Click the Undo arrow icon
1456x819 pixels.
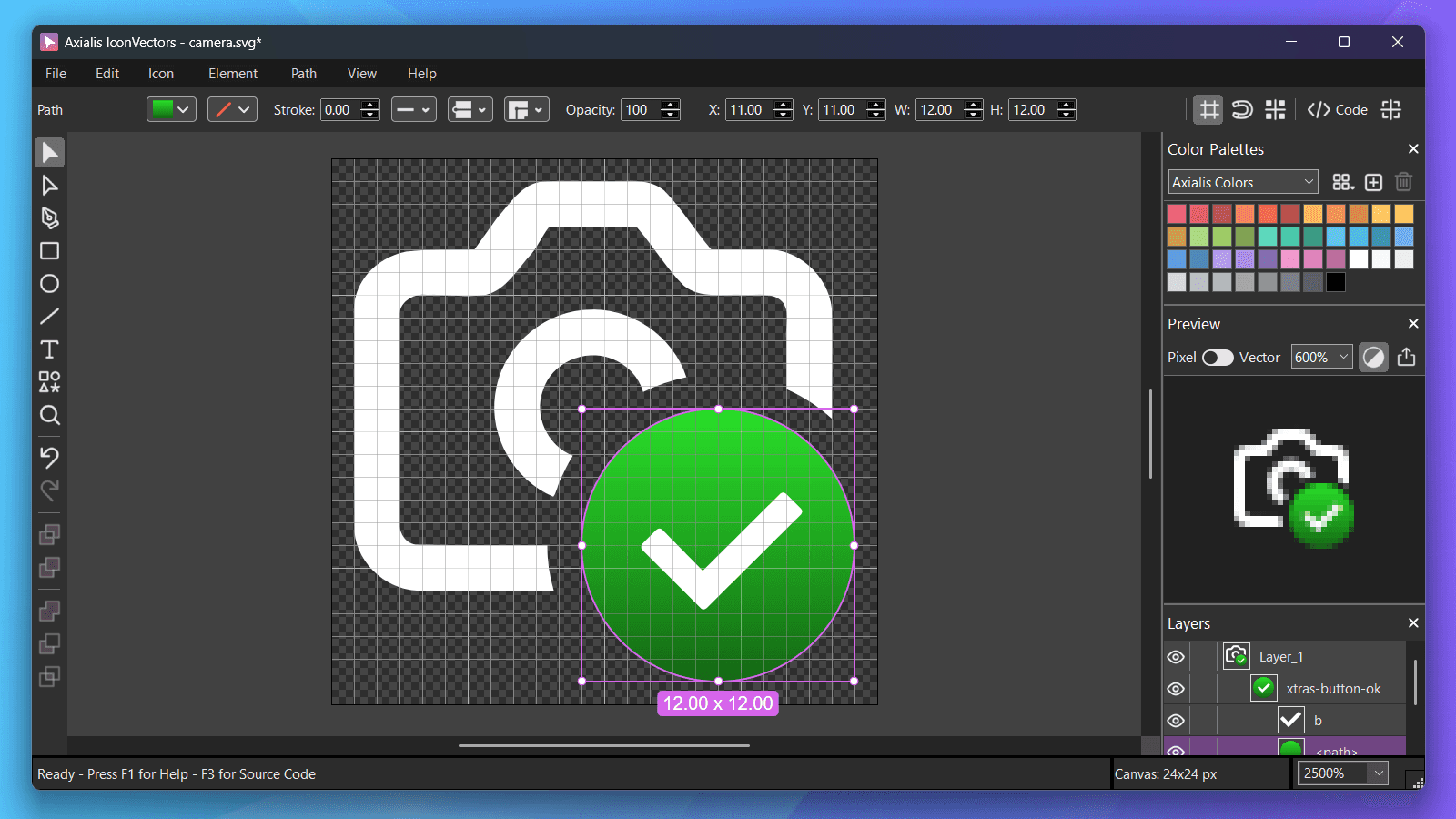50,457
